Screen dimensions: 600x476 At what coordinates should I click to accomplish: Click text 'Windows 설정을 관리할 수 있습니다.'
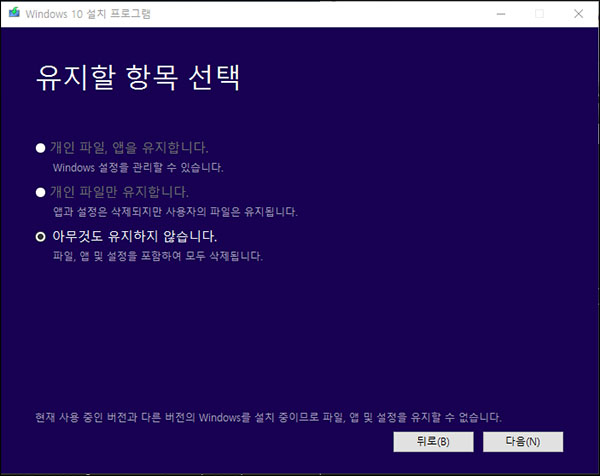coord(138,168)
